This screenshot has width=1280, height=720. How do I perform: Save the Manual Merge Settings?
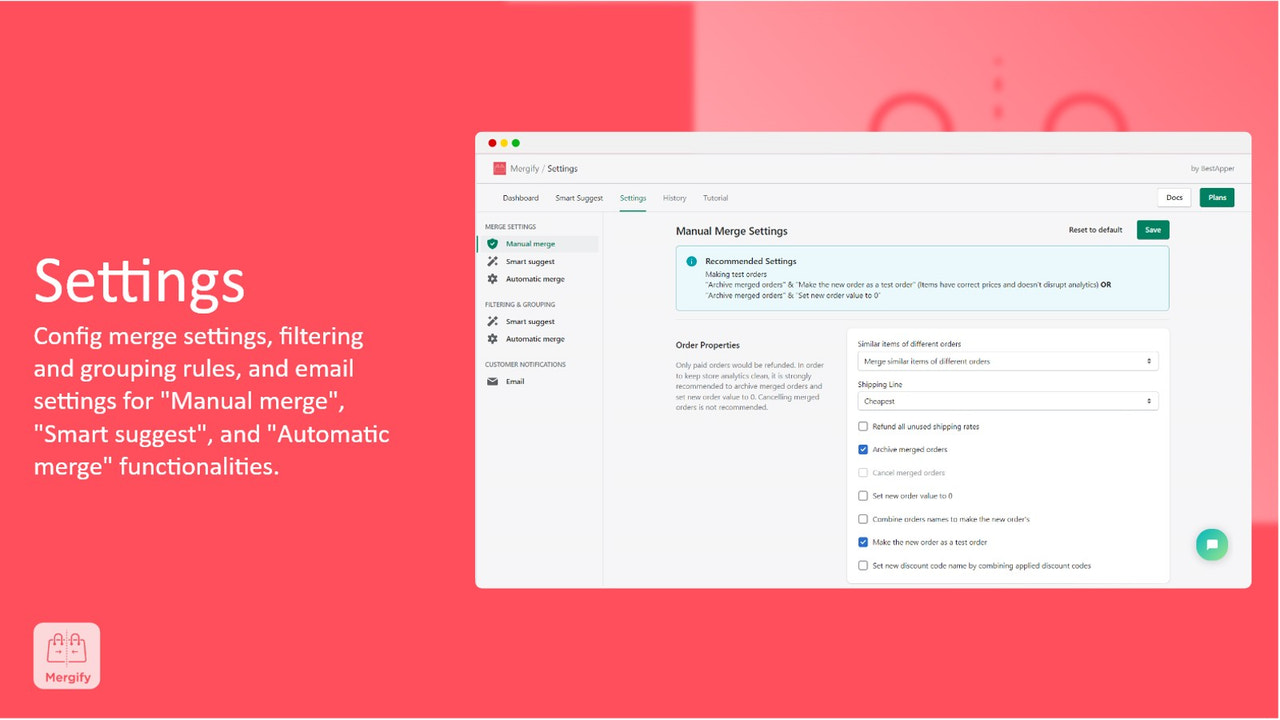(x=1152, y=229)
